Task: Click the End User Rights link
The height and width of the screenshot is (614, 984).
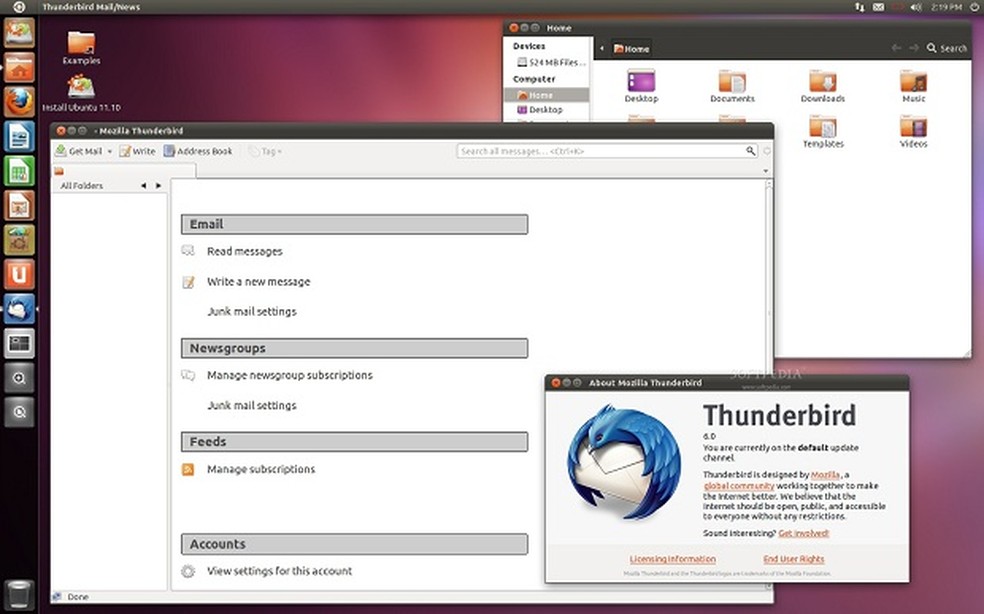Action: (793, 559)
